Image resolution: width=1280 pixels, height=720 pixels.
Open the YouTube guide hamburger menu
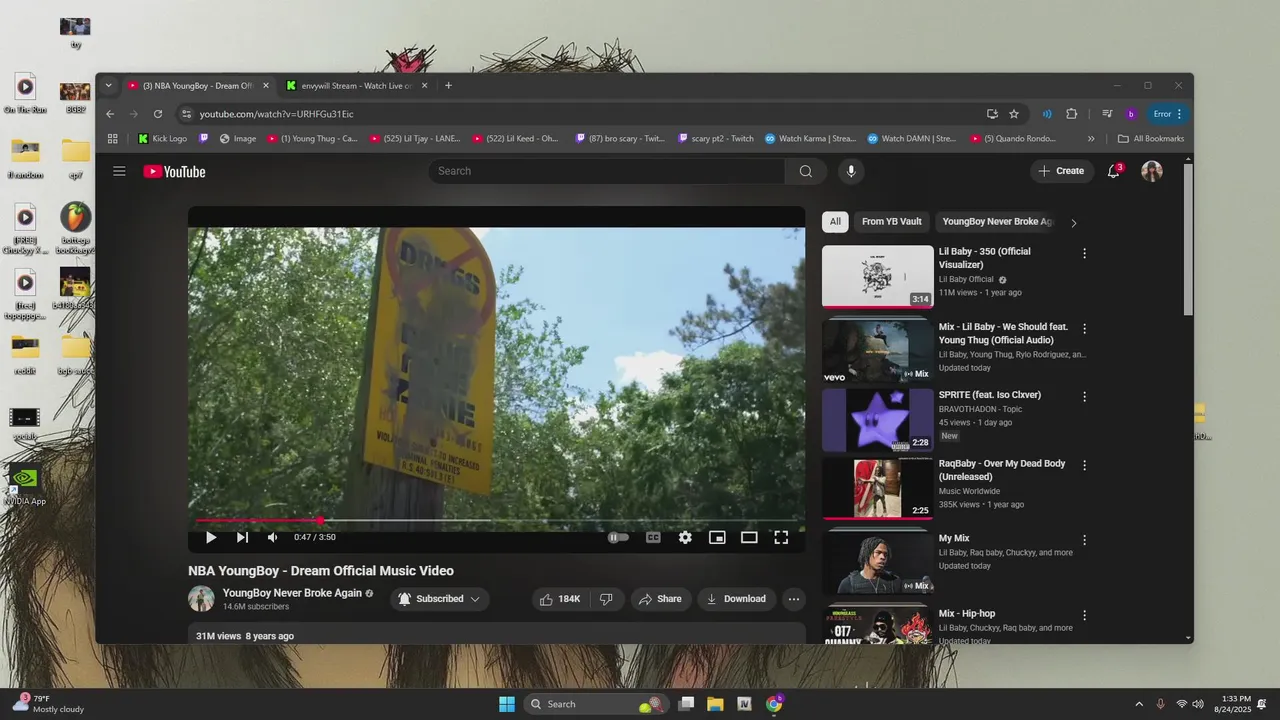119,171
